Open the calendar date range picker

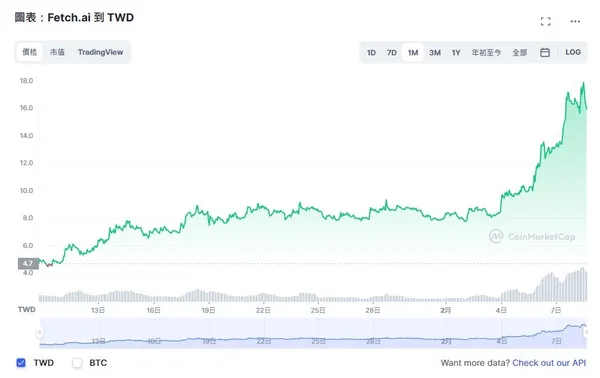545,52
